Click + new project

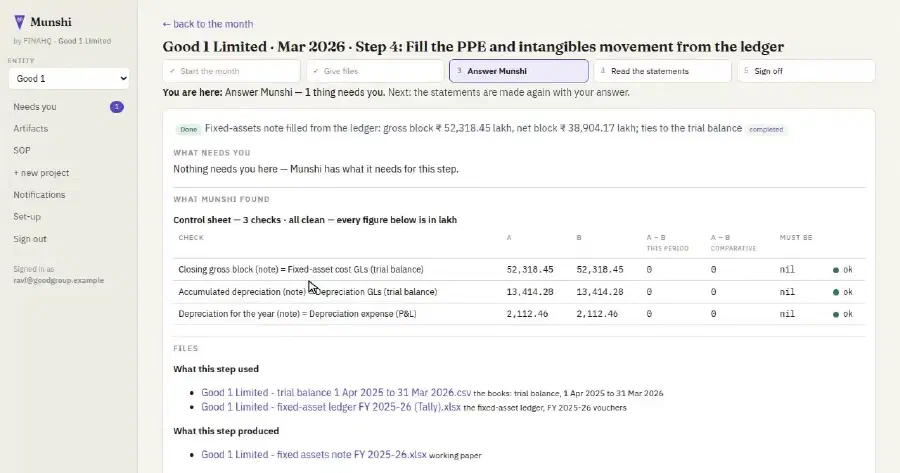(41, 173)
